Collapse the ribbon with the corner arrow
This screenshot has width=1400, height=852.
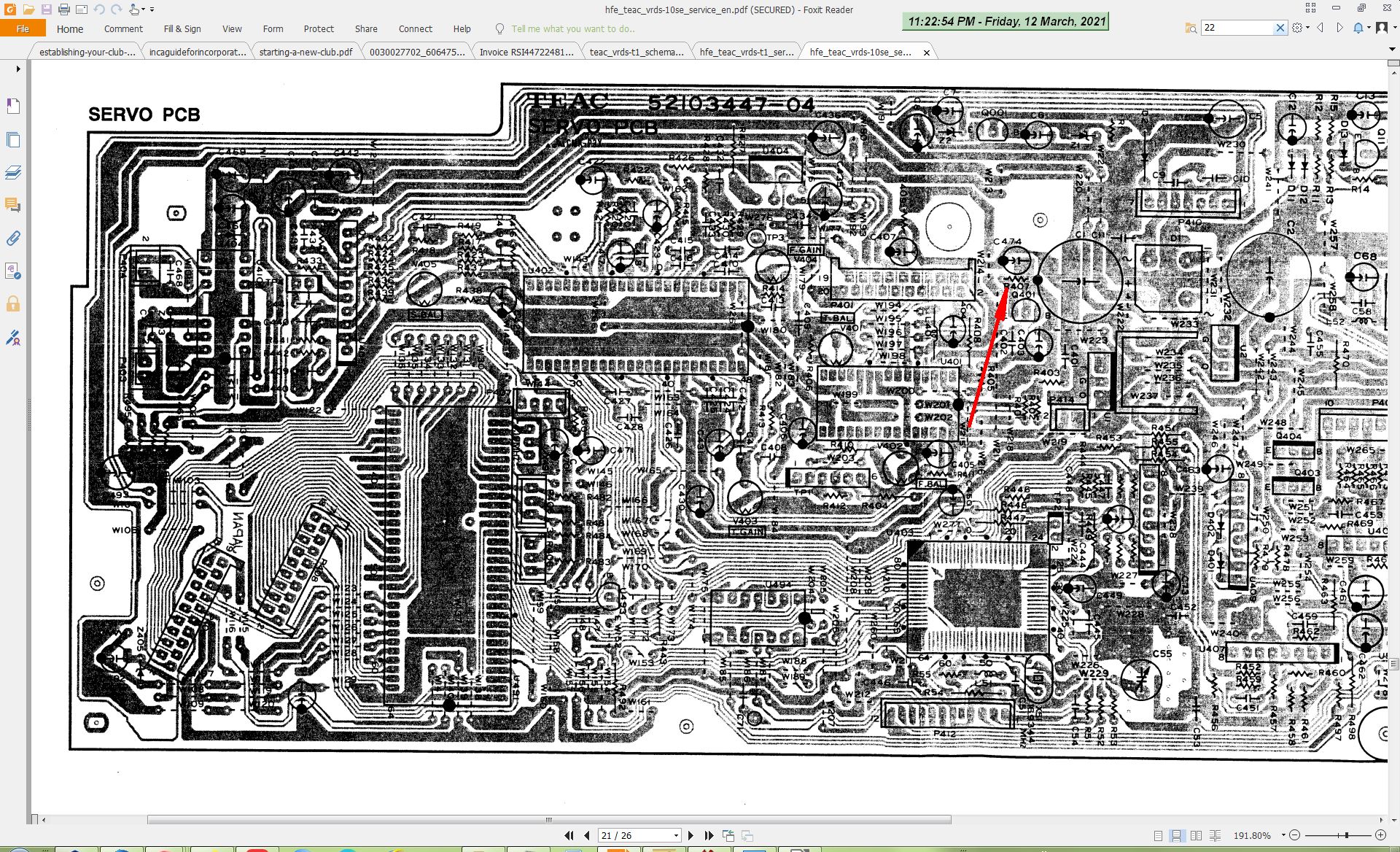pos(1392,50)
